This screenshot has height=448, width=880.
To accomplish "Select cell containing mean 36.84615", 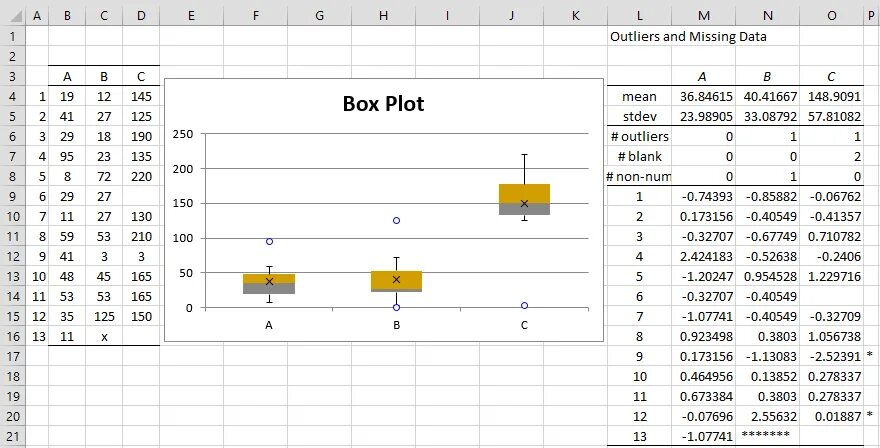I will [704, 97].
